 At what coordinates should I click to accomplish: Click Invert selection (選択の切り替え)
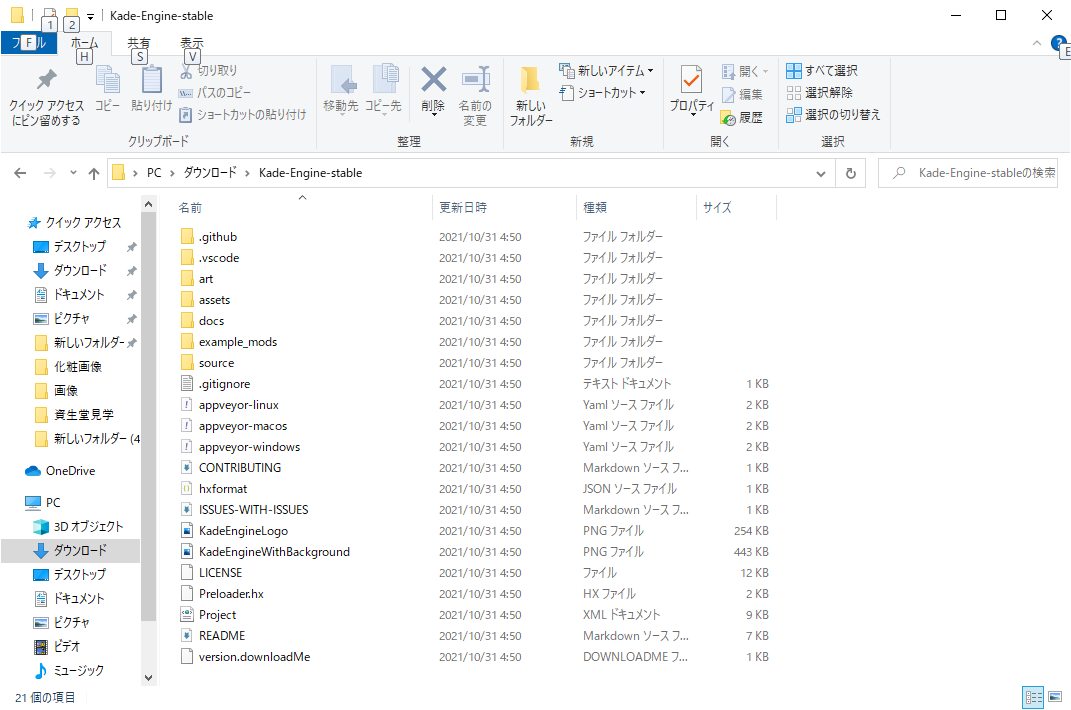click(833, 115)
